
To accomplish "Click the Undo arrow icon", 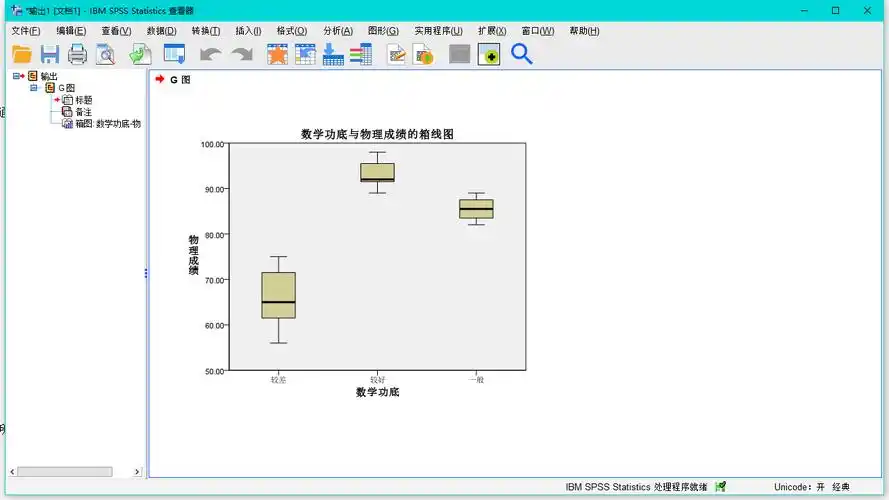I will [x=210, y=54].
